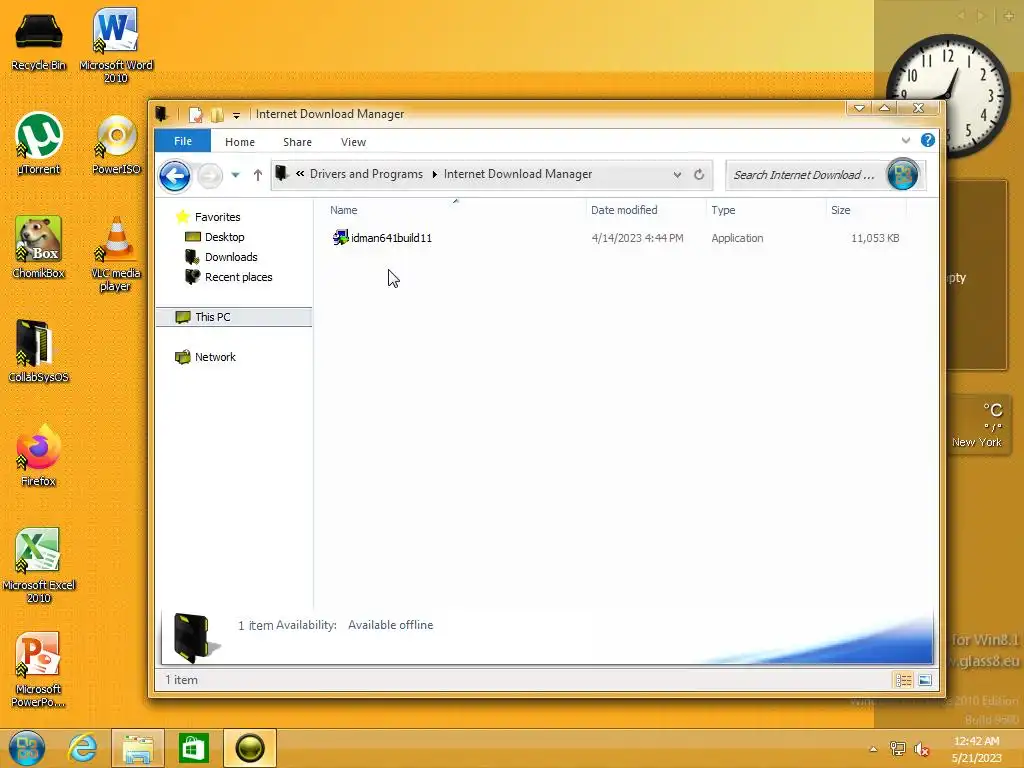1024x768 pixels.
Task: Click the muted volume icon in the tray
Action: tap(921, 749)
